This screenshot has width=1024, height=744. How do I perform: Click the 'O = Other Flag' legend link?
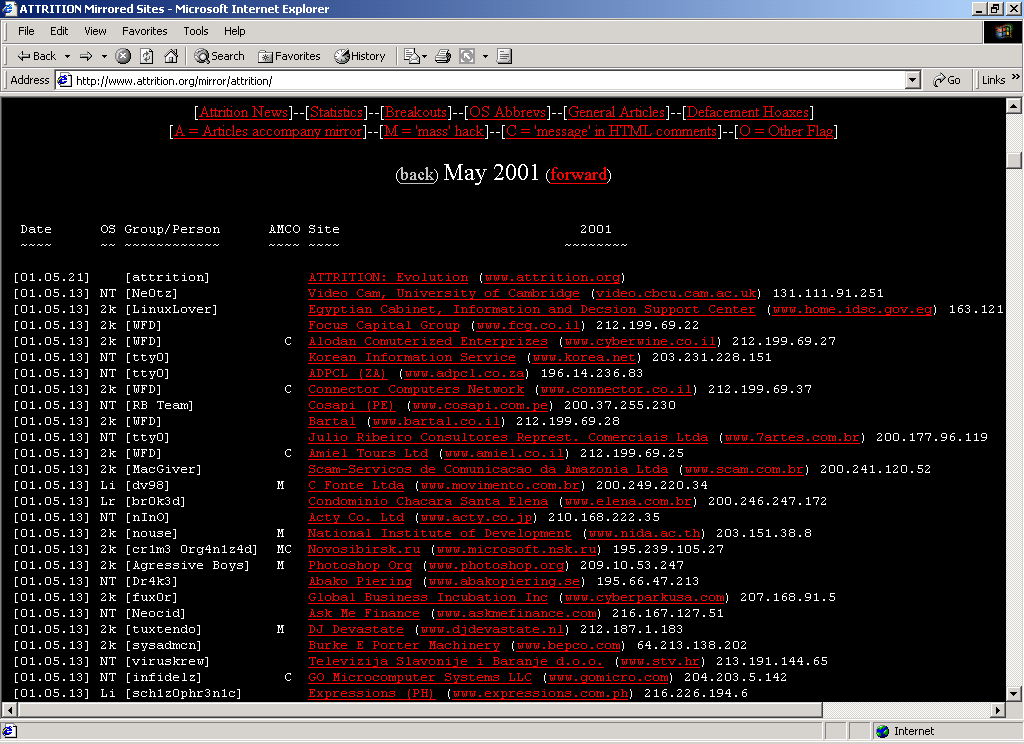point(786,131)
